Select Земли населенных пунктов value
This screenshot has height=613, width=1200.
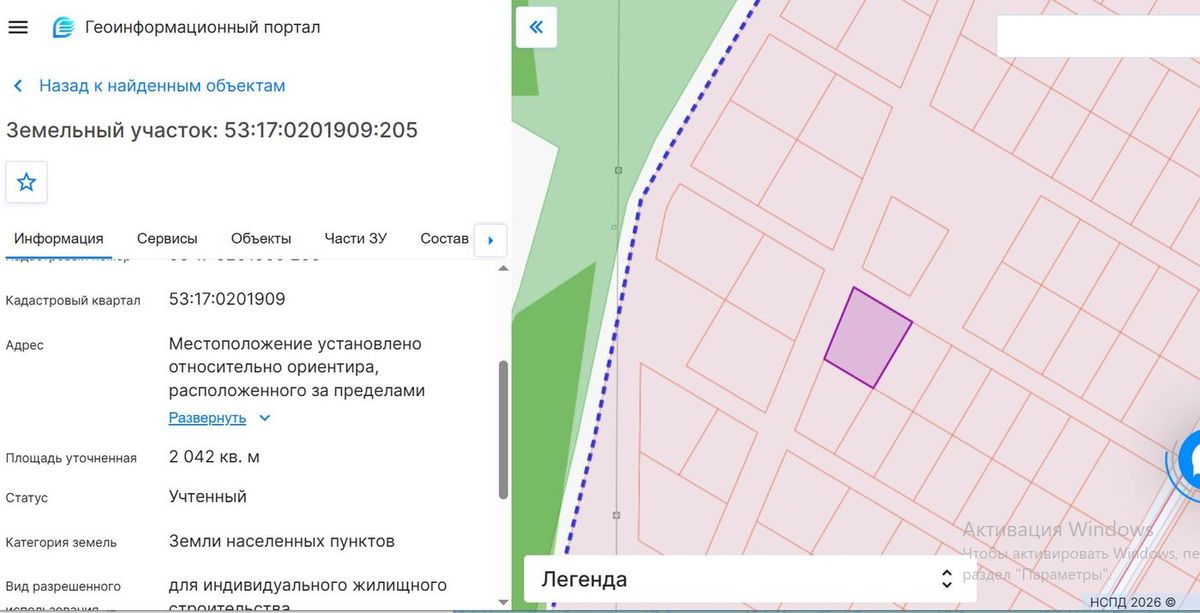[x=282, y=541]
